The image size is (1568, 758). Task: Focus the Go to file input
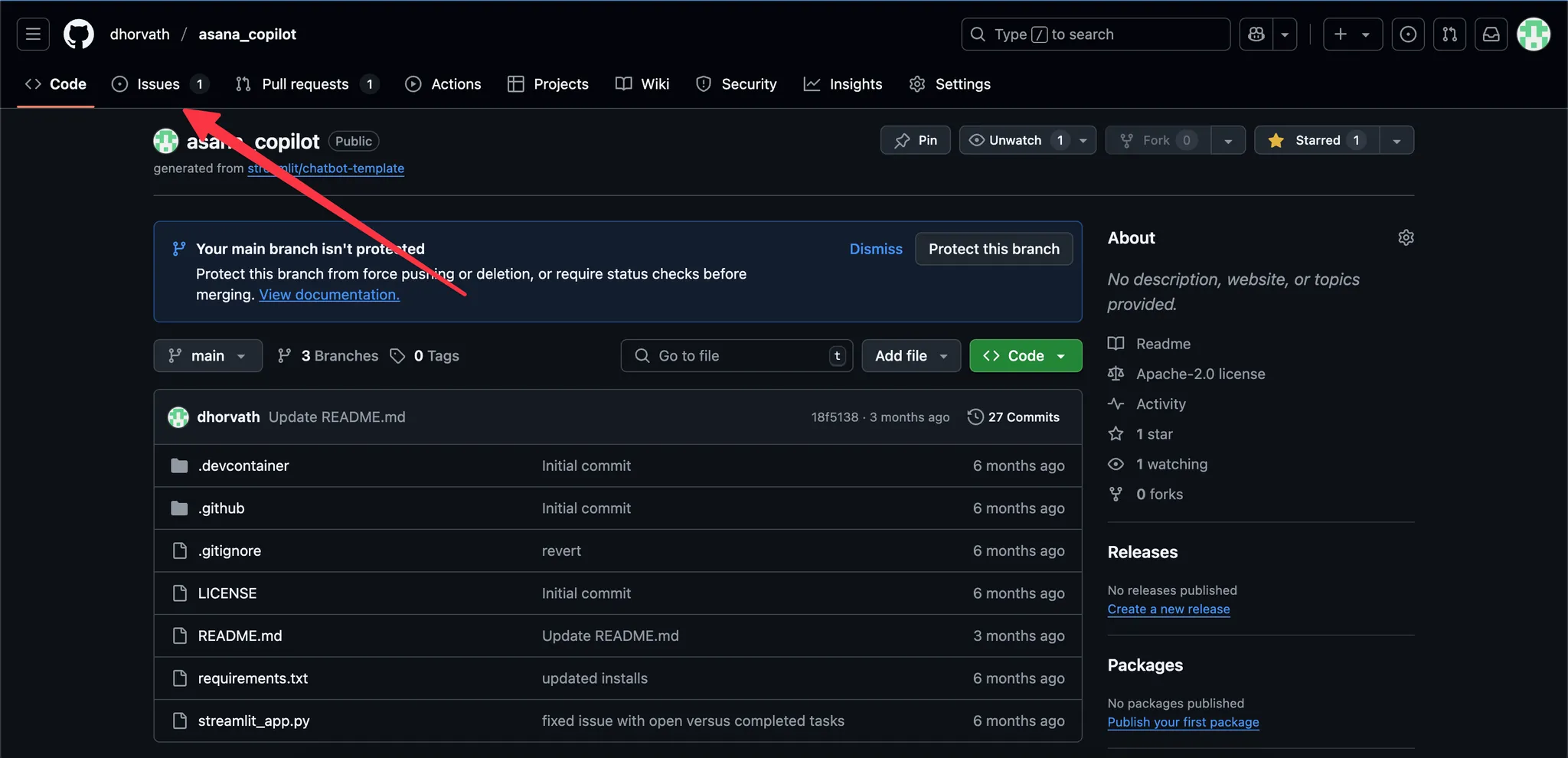click(737, 356)
